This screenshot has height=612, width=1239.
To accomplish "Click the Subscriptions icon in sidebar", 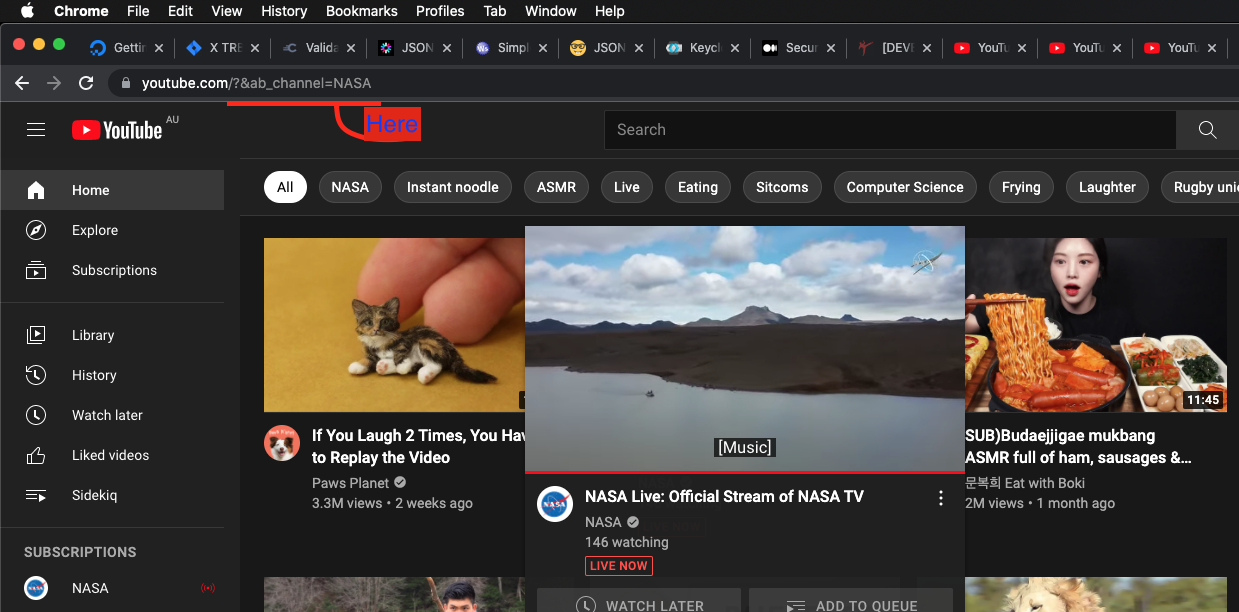I will (36, 270).
